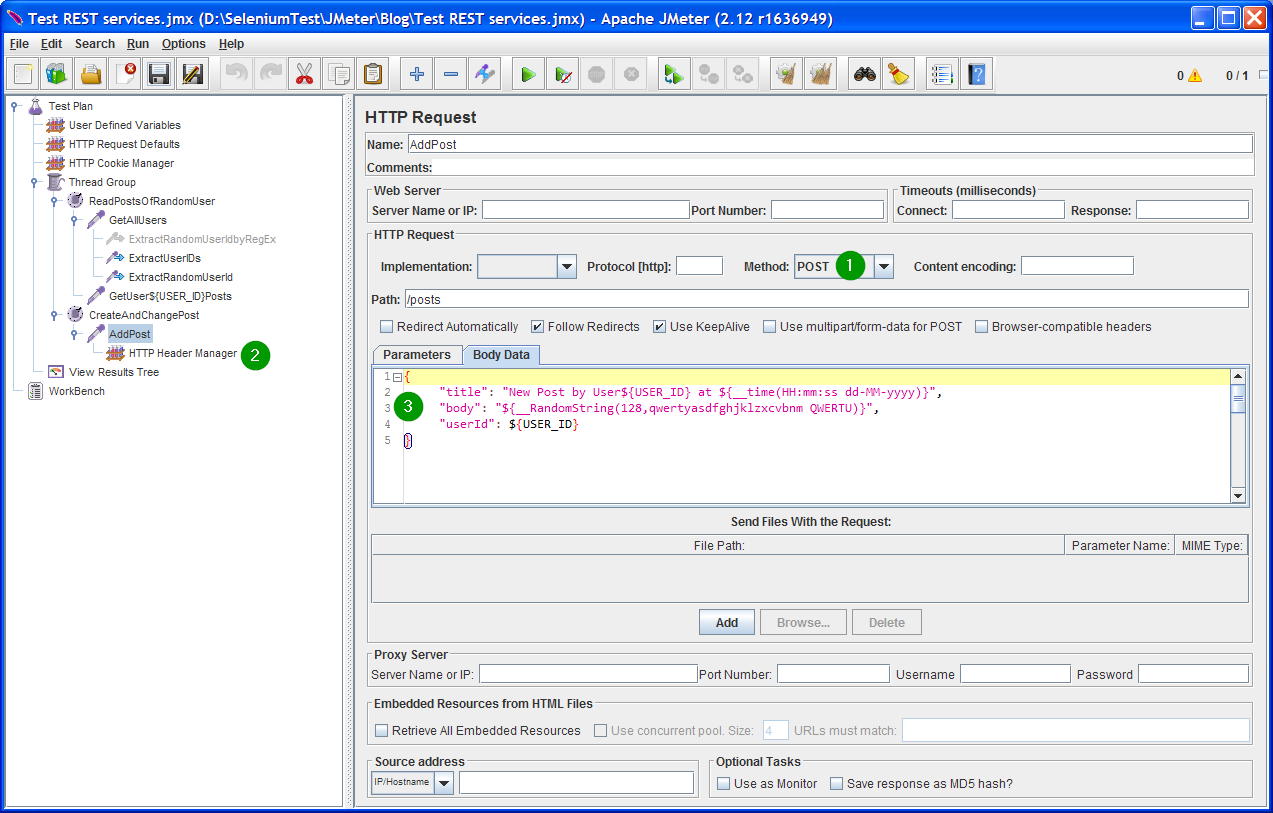
Task: Open the Options menu
Action: [184, 44]
